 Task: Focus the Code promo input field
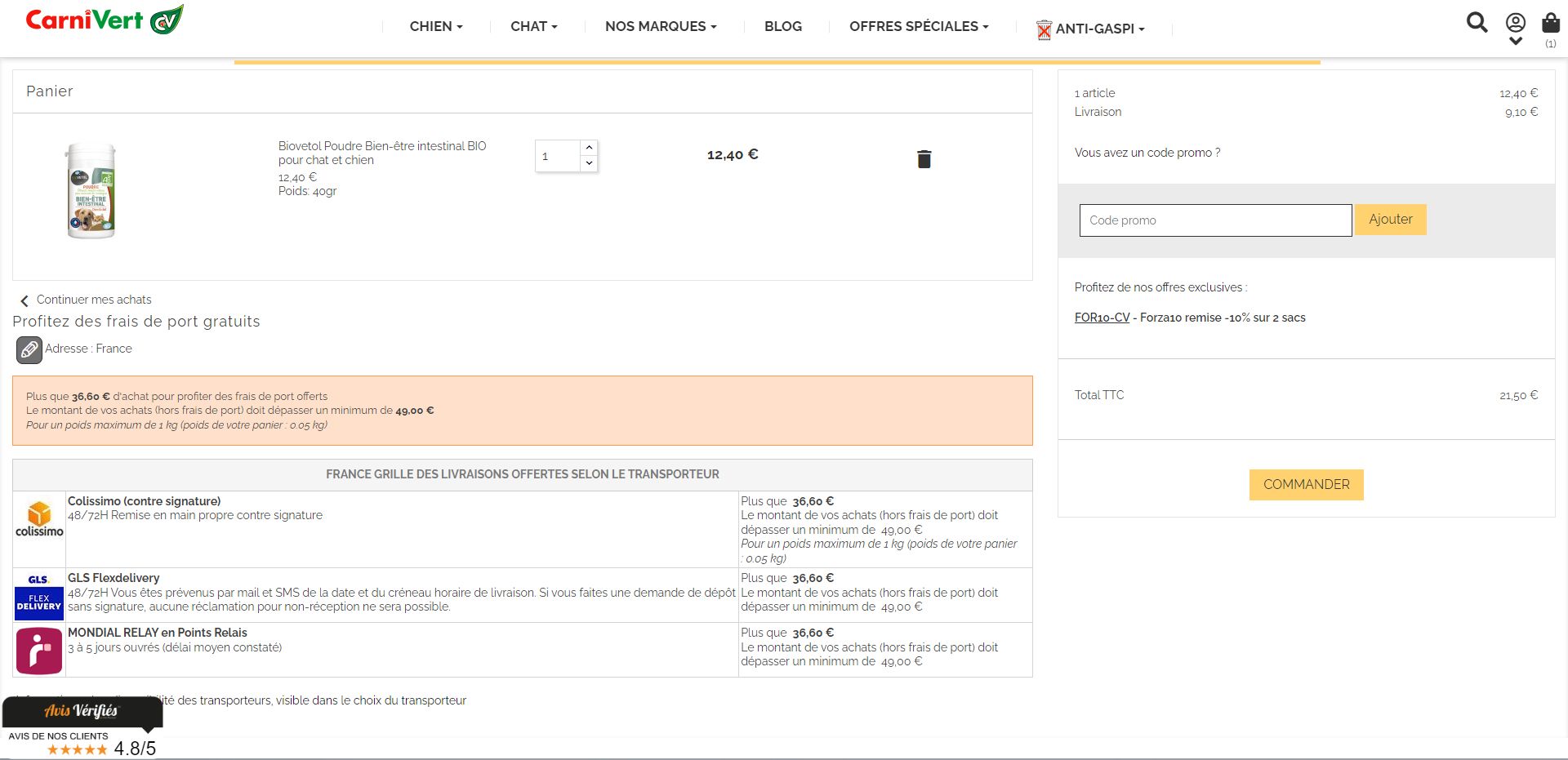[1215, 220]
